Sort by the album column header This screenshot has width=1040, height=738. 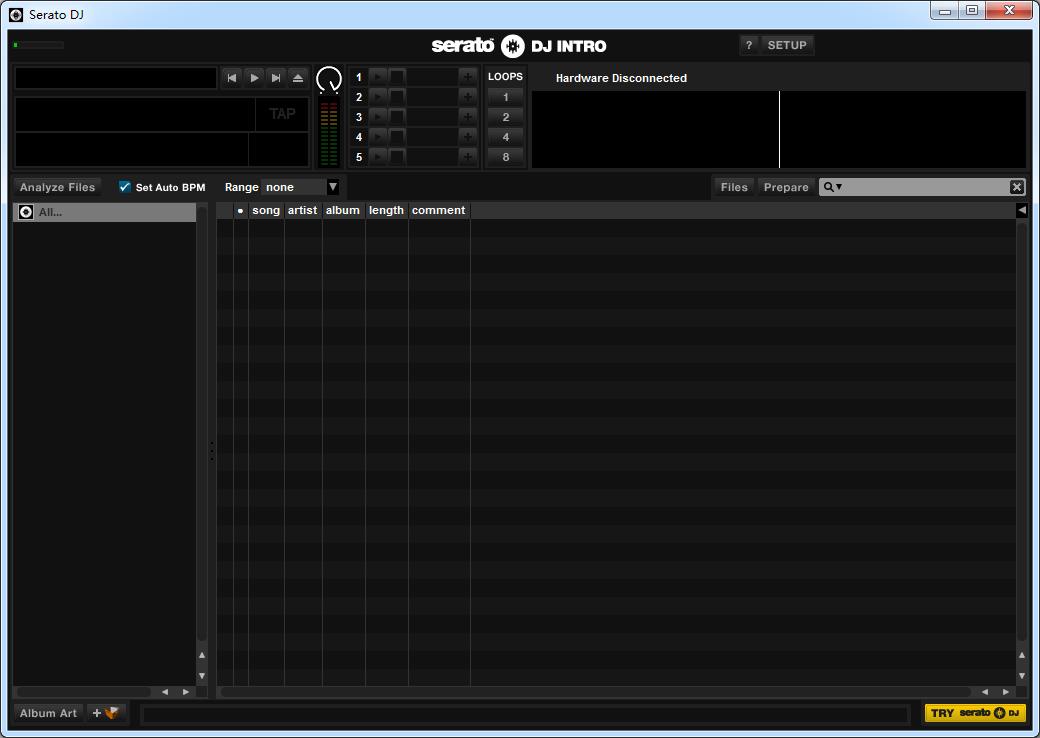click(x=343, y=210)
